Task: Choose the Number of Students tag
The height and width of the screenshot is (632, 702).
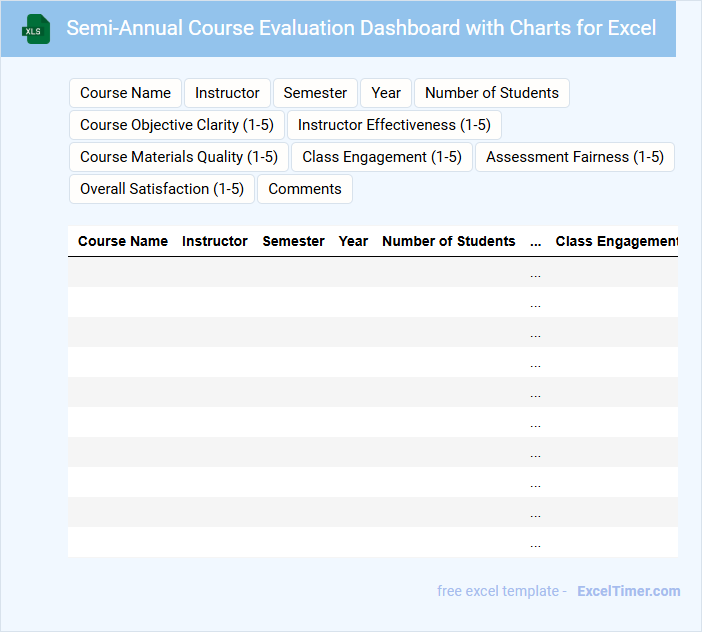Action: tap(492, 93)
